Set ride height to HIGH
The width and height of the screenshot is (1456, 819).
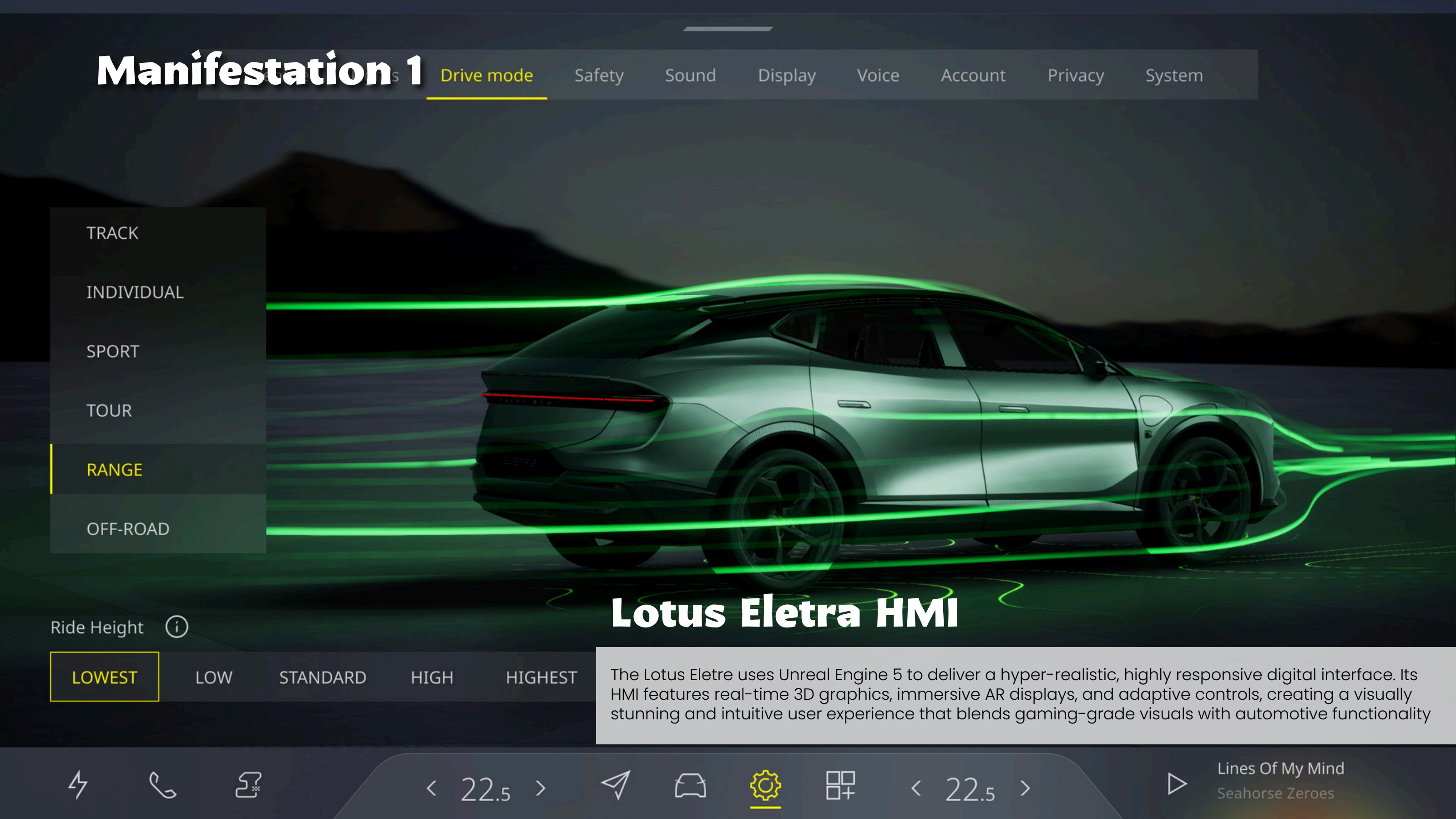tap(432, 677)
